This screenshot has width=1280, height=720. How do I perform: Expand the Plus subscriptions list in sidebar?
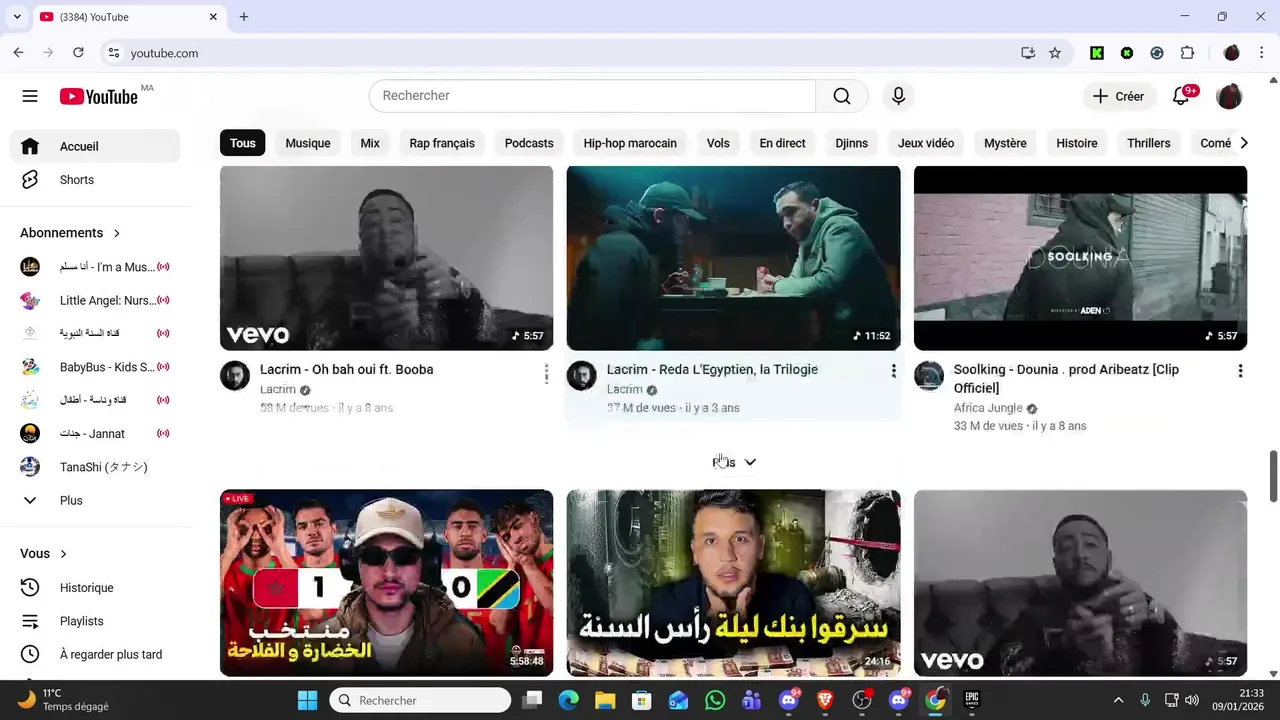[95, 500]
